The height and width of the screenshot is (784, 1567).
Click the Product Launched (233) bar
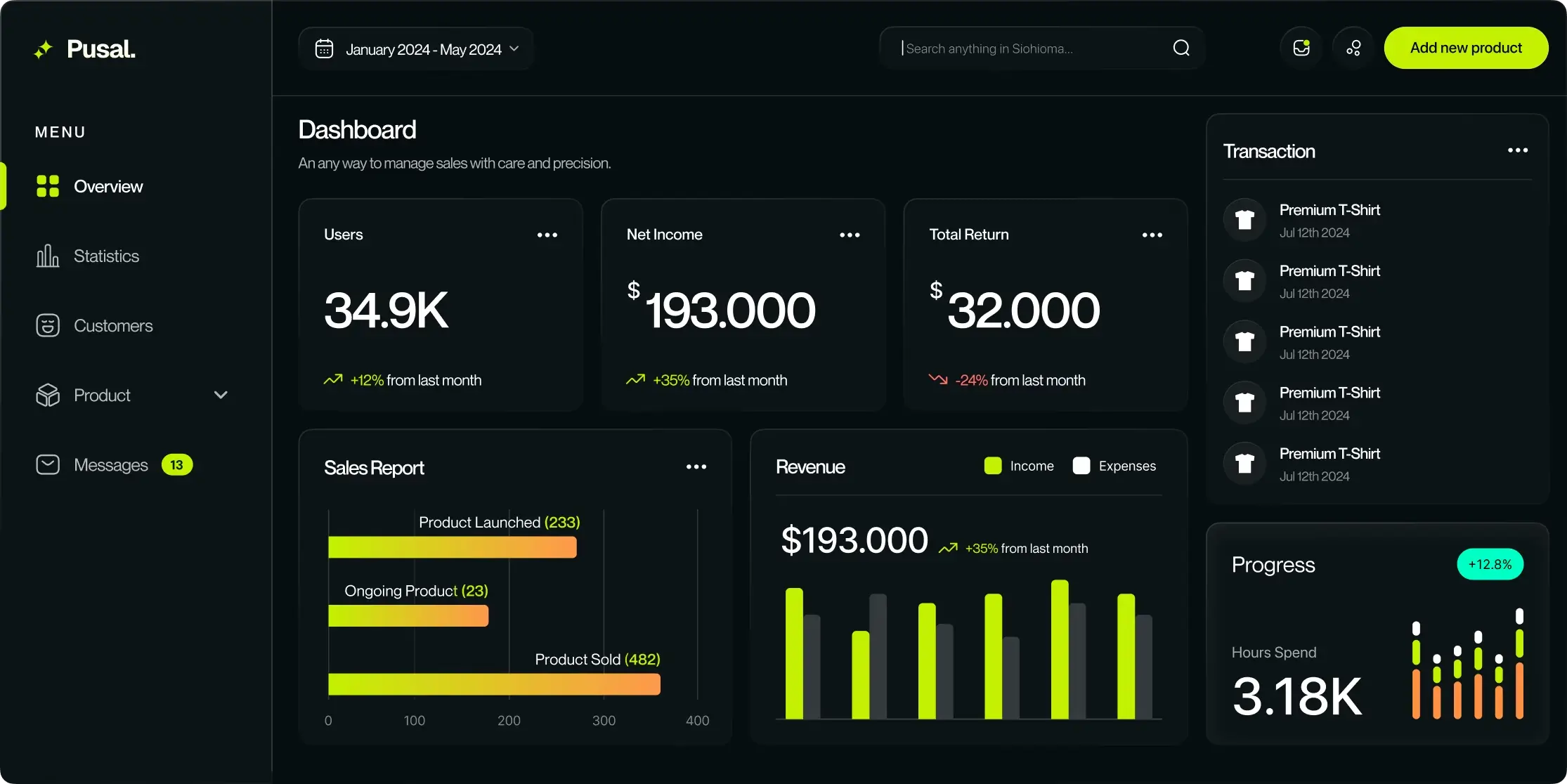click(453, 547)
